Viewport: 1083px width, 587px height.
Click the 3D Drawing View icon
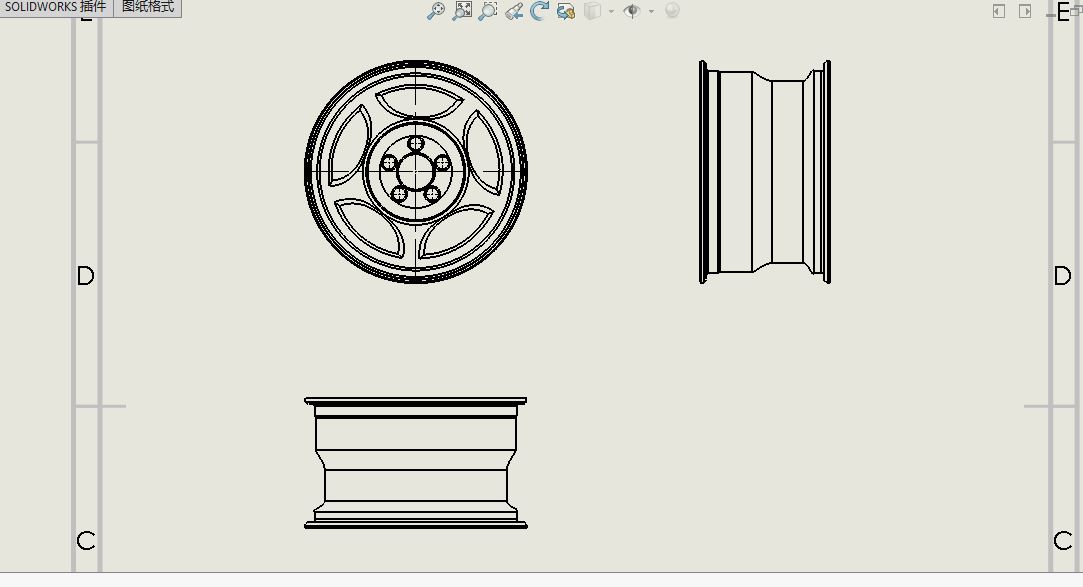point(566,10)
